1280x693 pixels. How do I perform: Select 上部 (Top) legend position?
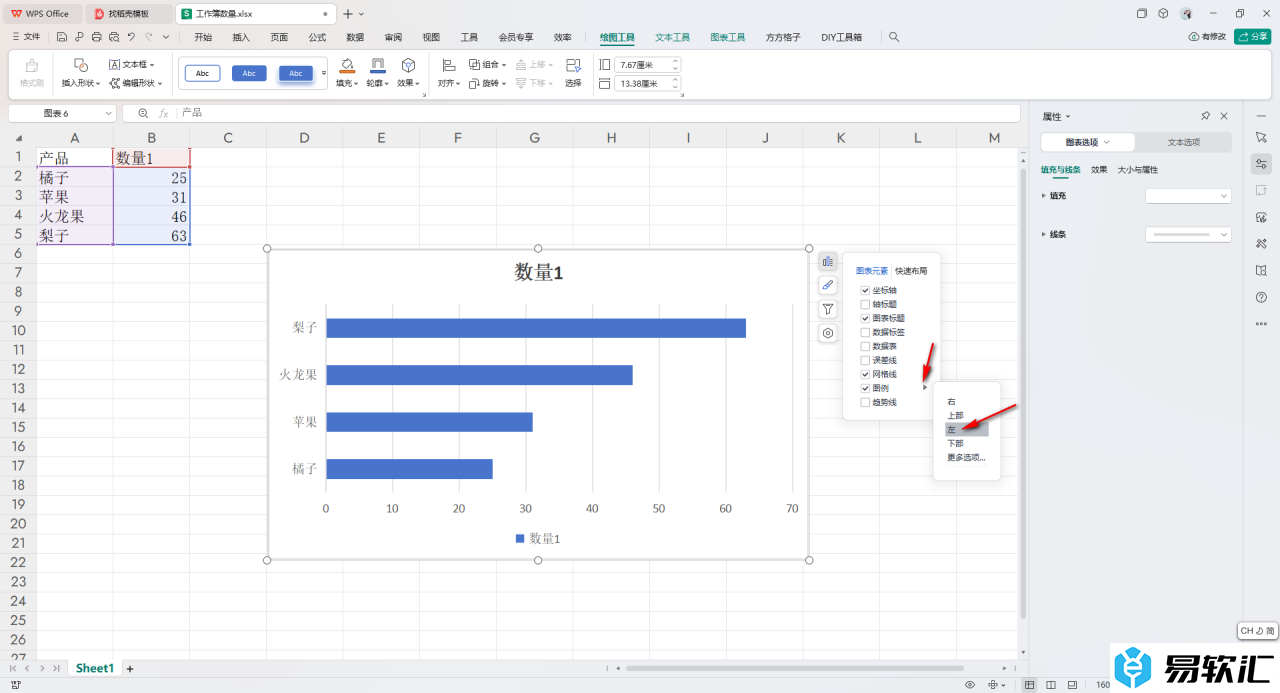click(x=956, y=415)
